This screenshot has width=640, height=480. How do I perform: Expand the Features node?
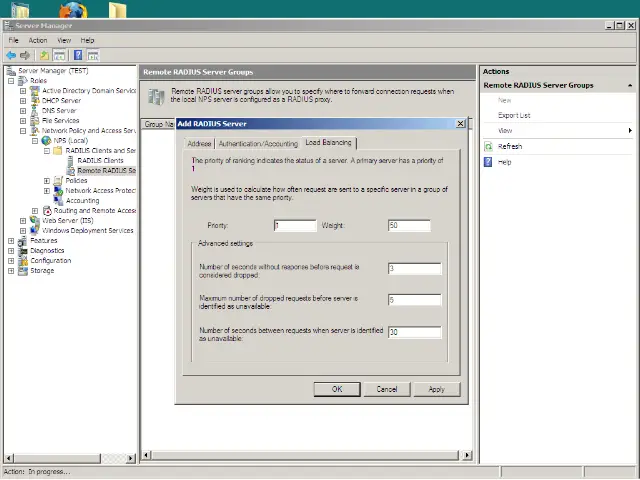pos(11,241)
